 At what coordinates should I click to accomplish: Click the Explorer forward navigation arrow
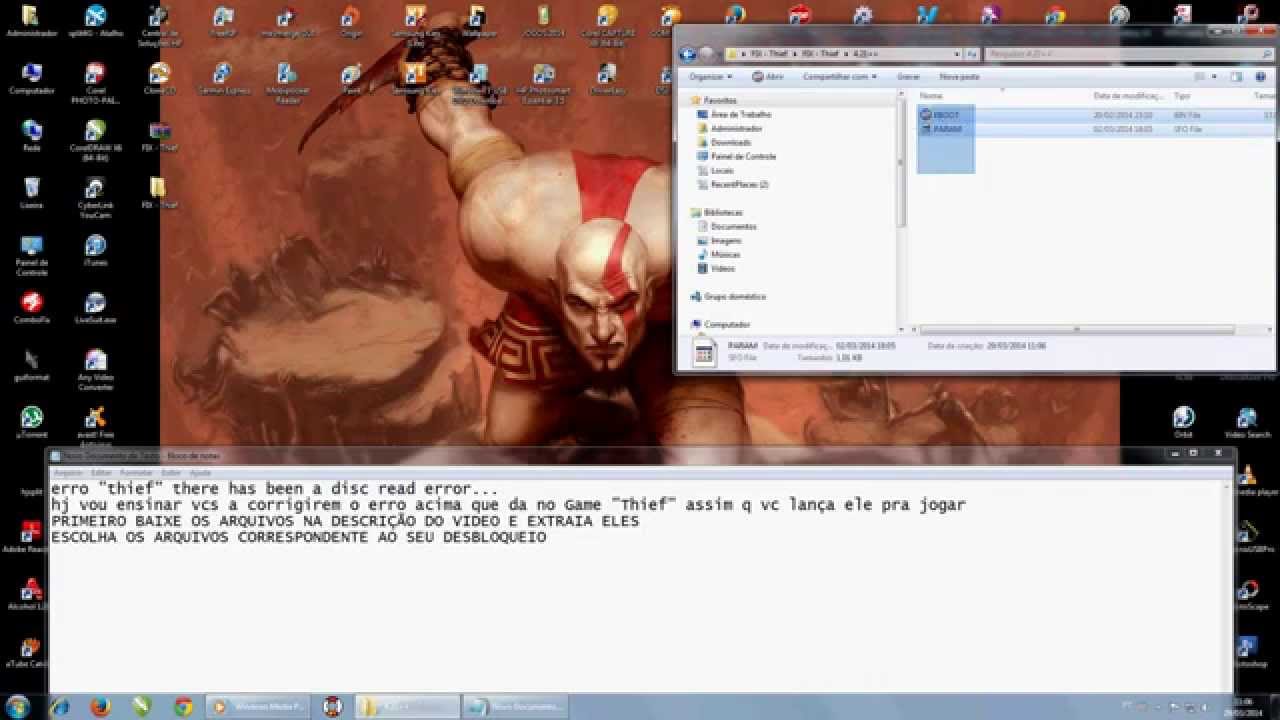pyautogui.click(x=706, y=54)
